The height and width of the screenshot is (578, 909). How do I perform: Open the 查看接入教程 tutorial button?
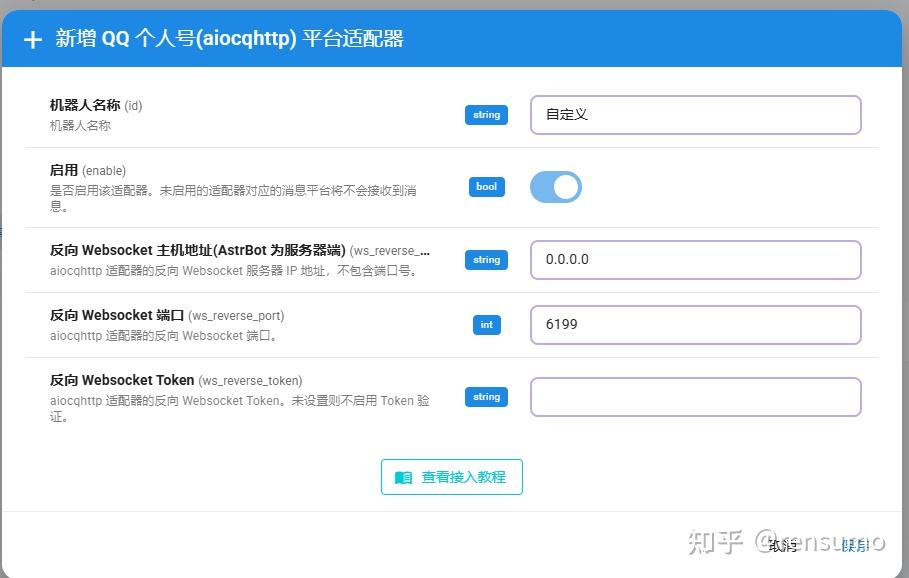[452, 477]
